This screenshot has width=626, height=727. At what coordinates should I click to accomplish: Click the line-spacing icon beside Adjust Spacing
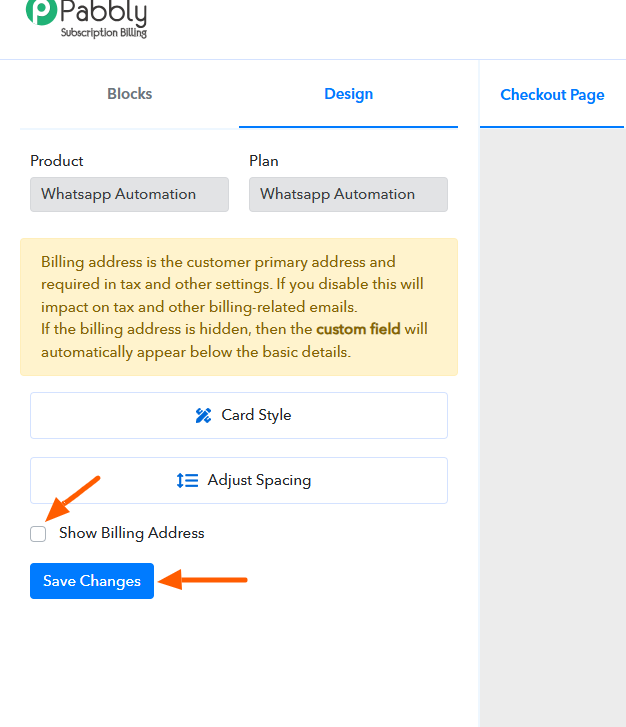point(187,480)
